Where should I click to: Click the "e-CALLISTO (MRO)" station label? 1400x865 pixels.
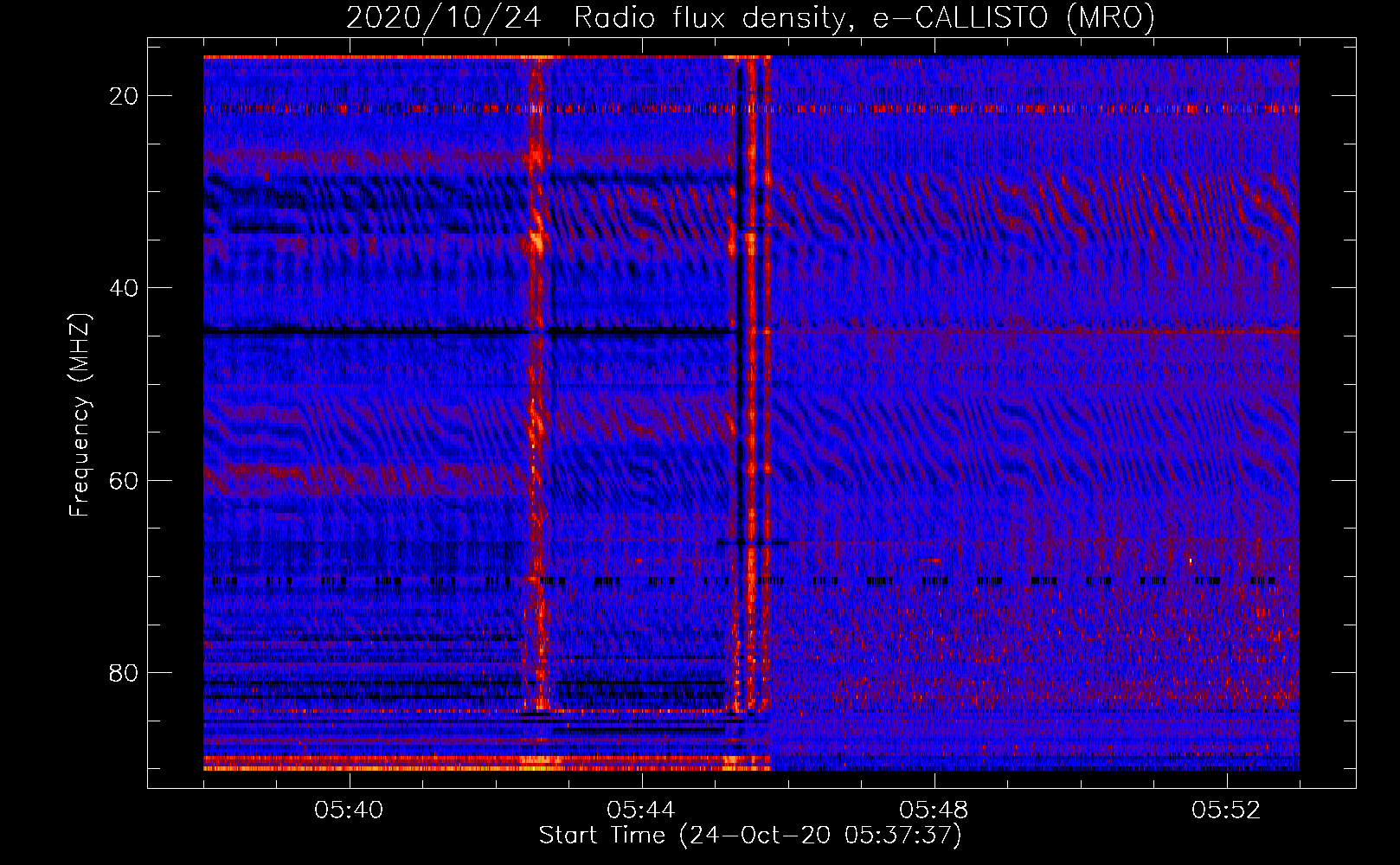click(x=1013, y=17)
